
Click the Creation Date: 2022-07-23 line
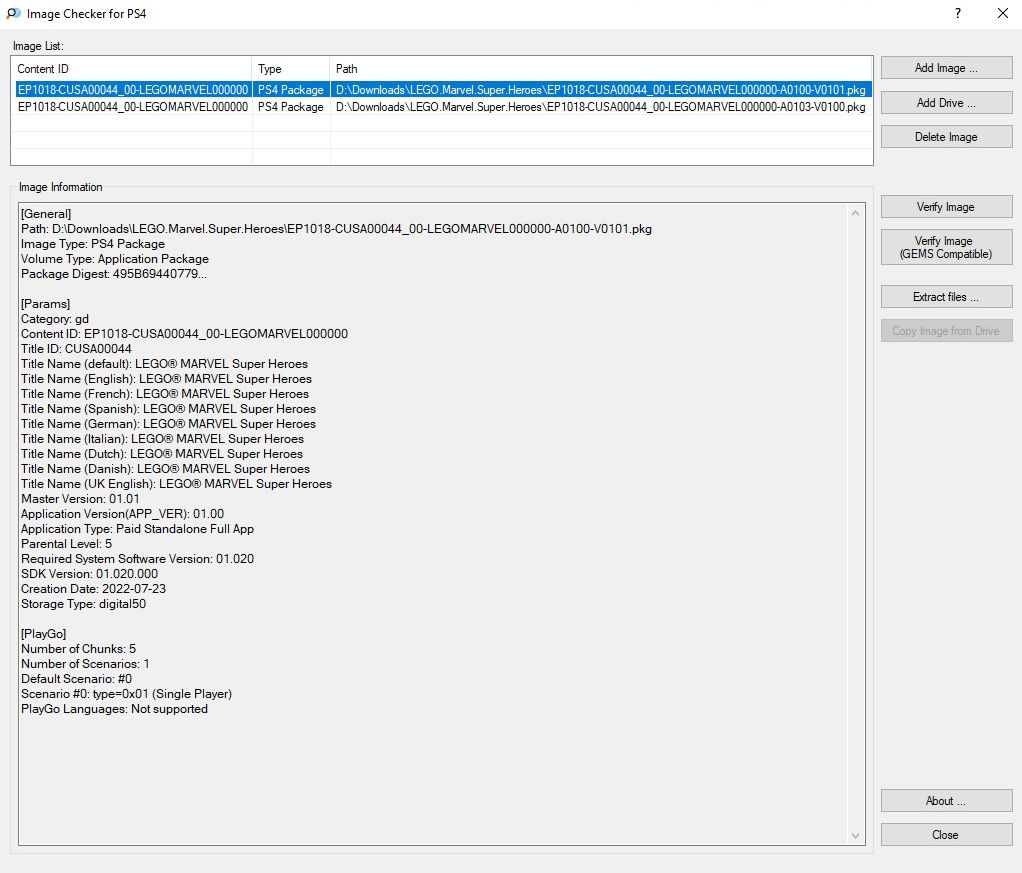pyautogui.click(x=93, y=589)
